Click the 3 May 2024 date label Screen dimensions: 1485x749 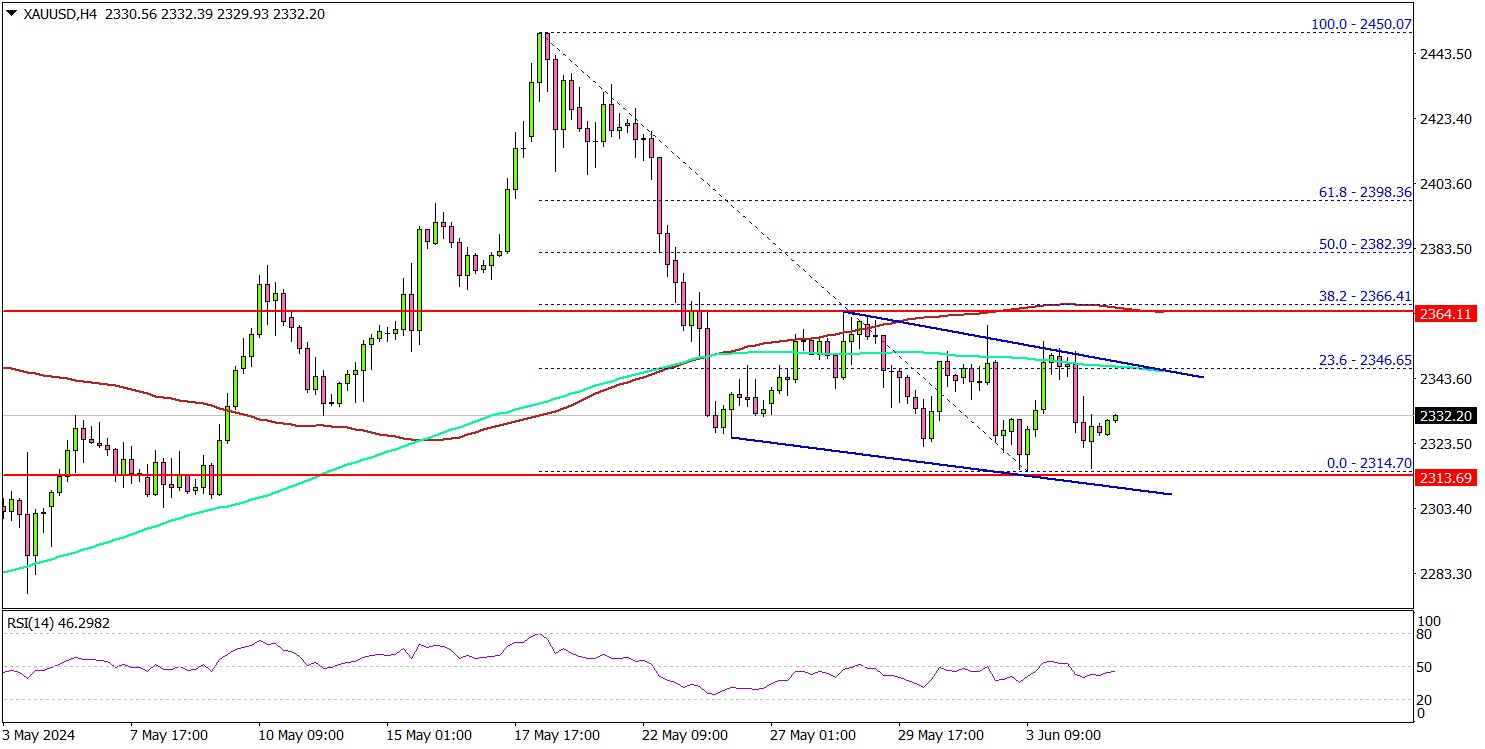pyautogui.click(x=40, y=735)
